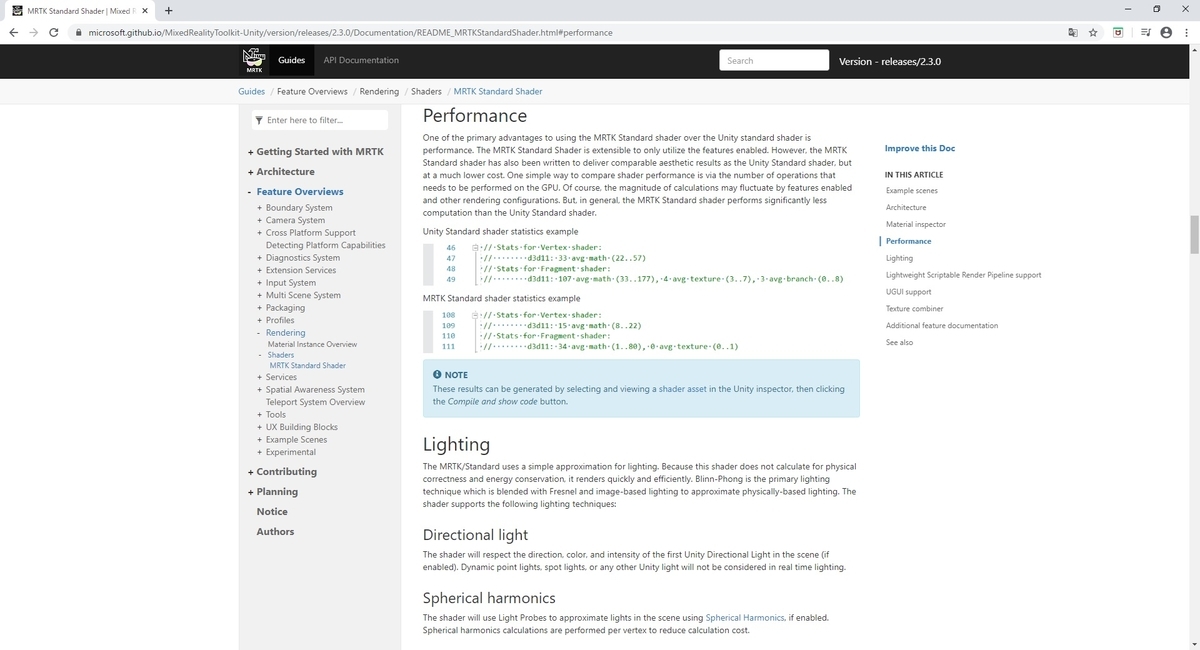Open Guides breadcrumb link
The height and width of the screenshot is (650, 1200).
pyautogui.click(x=251, y=91)
